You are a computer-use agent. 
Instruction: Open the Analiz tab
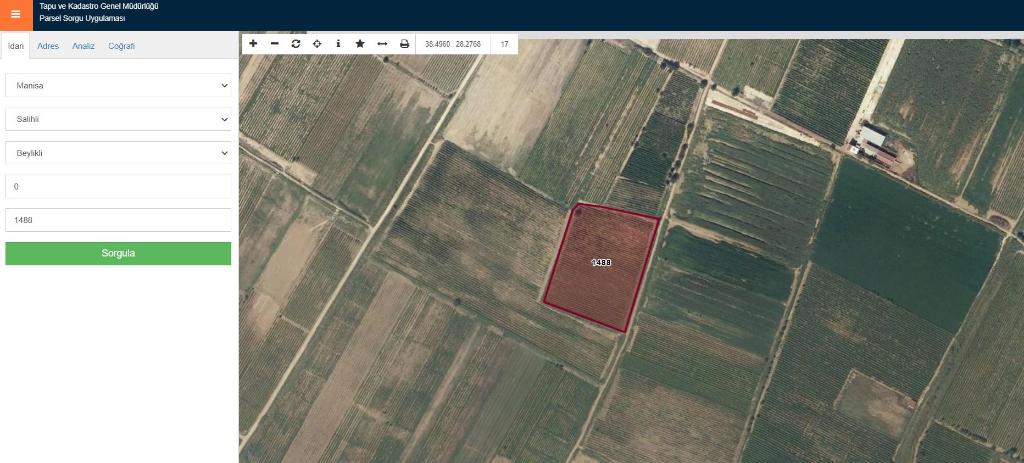tap(83, 46)
